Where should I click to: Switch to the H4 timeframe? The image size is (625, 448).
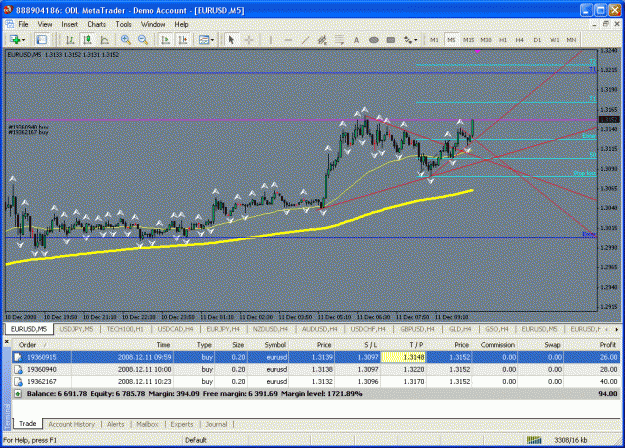pyautogui.click(x=520, y=40)
